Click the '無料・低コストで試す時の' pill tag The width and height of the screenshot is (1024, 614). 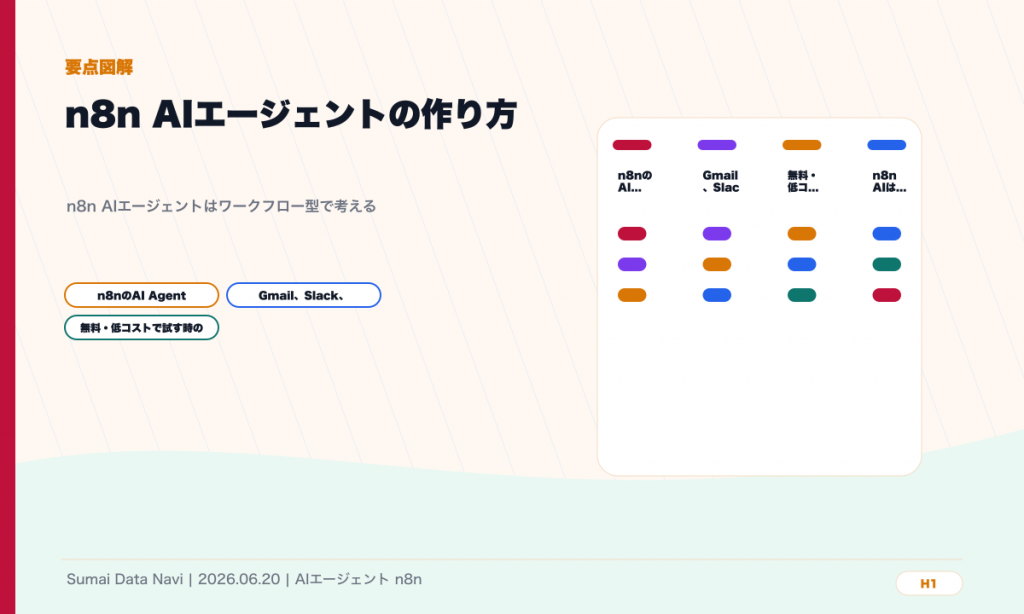[142, 328]
